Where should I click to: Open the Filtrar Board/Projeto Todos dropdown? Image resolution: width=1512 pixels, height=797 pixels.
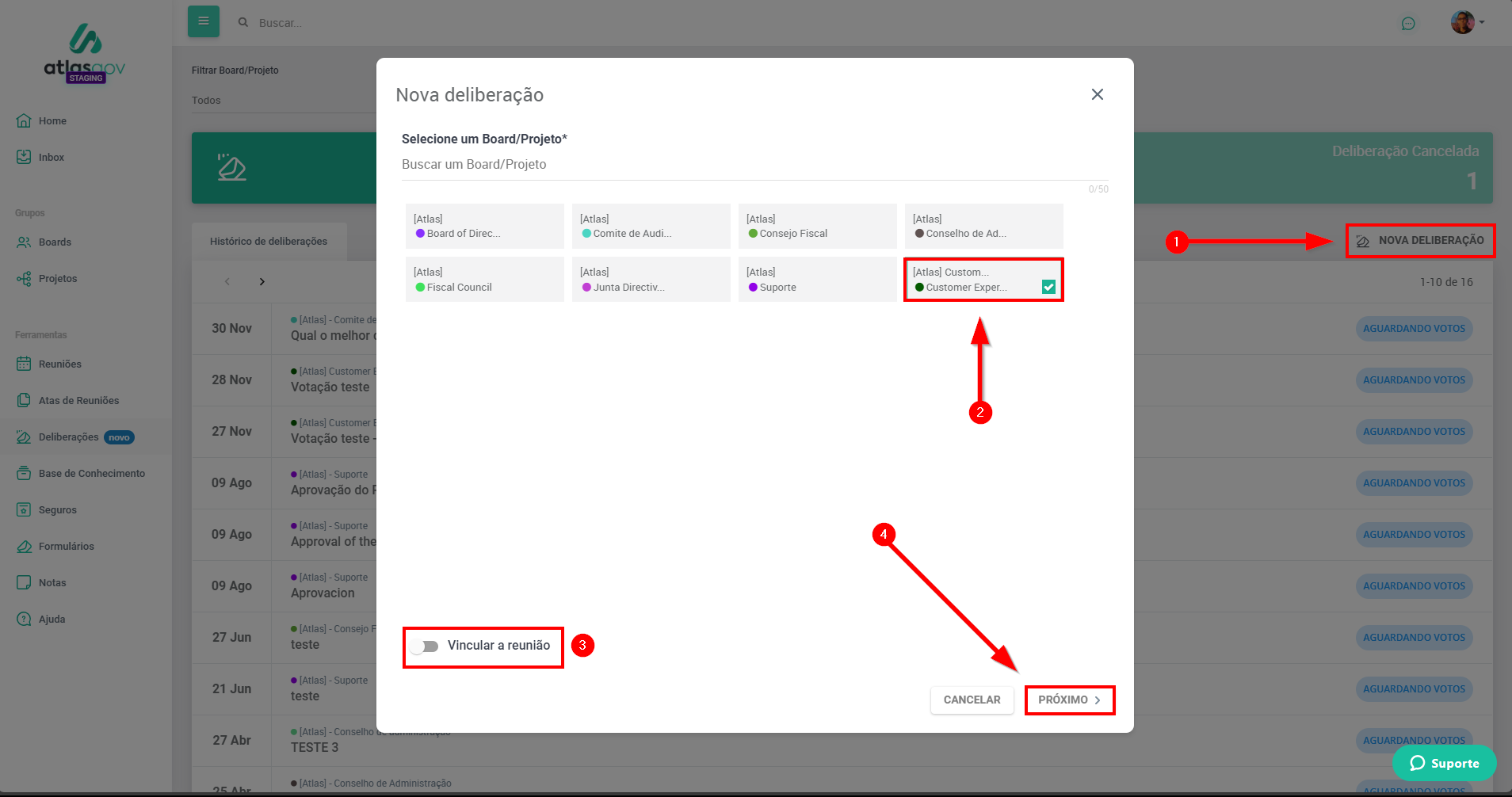point(284,101)
